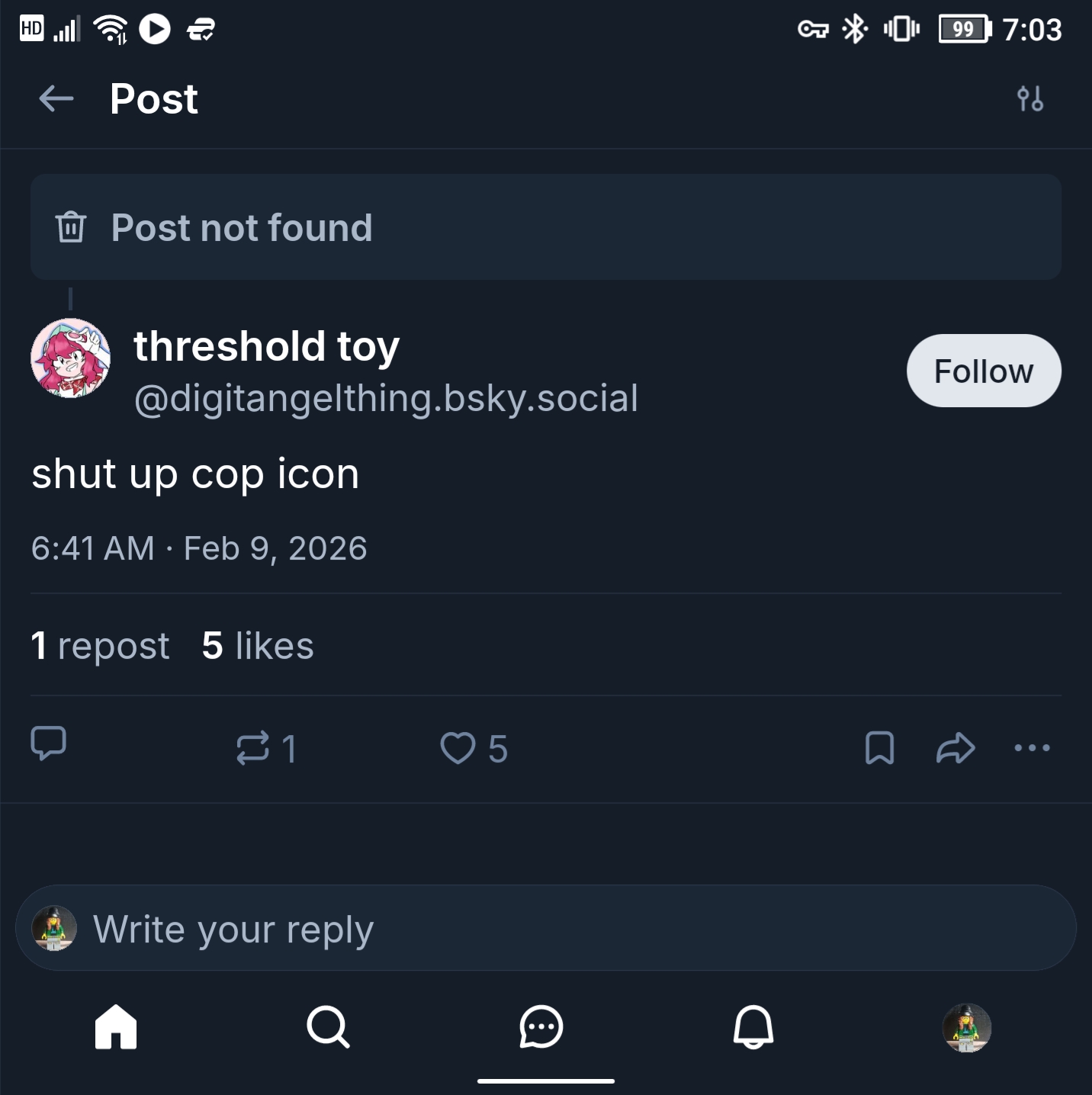The image size is (1092, 1095).
Task: Open the Search tab
Action: pyautogui.click(x=328, y=1026)
